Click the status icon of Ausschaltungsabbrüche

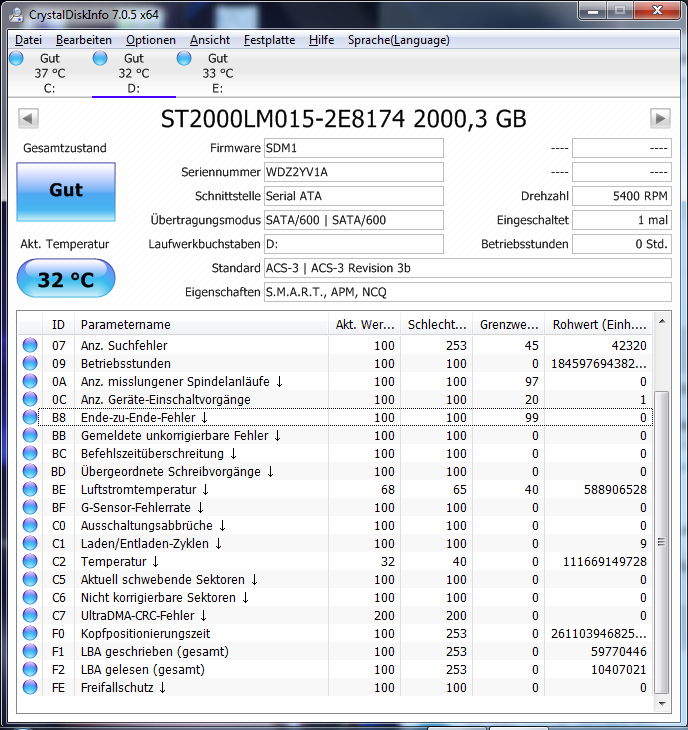tap(30, 525)
